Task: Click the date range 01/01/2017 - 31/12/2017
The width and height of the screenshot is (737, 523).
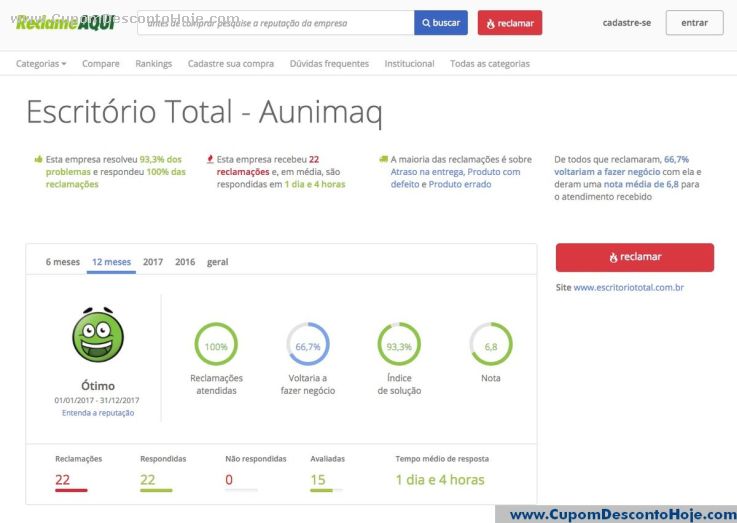Action: (x=97, y=400)
